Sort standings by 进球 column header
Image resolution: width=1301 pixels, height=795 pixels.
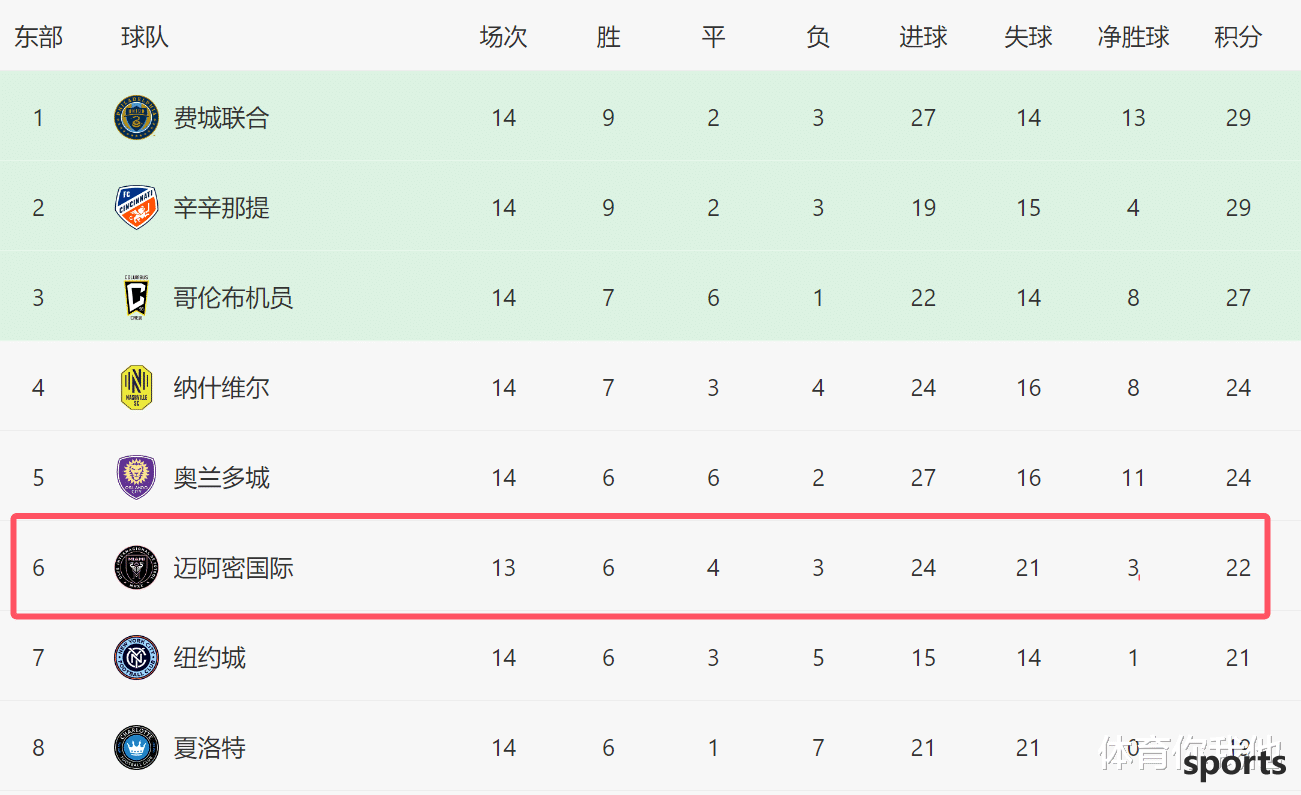[x=923, y=37]
